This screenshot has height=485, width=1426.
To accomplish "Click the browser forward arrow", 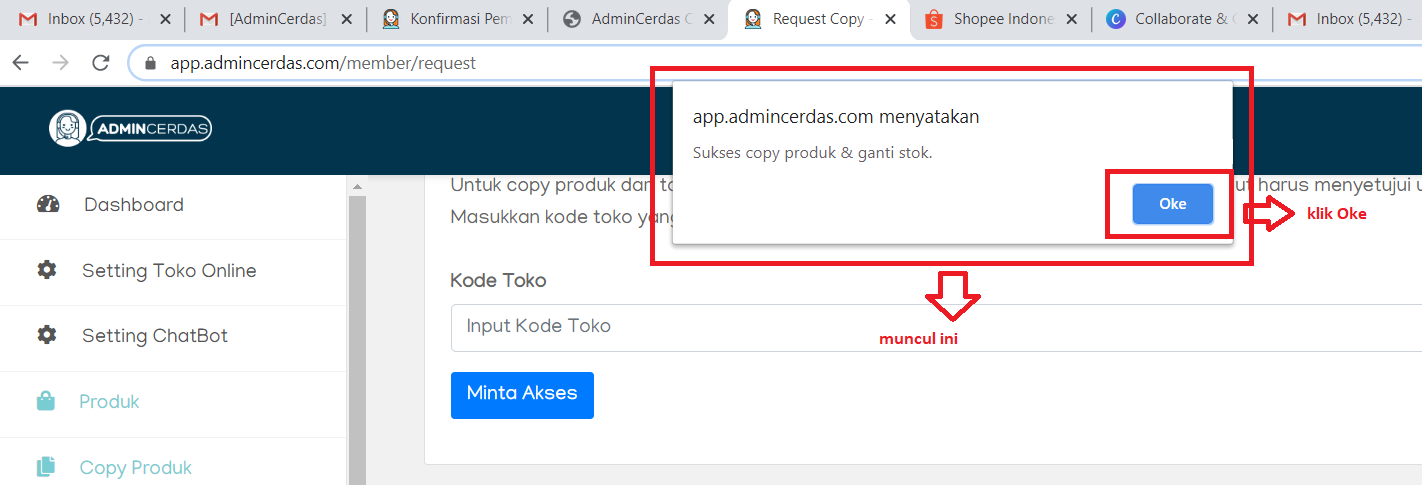I will pyautogui.click(x=60, y=63).
